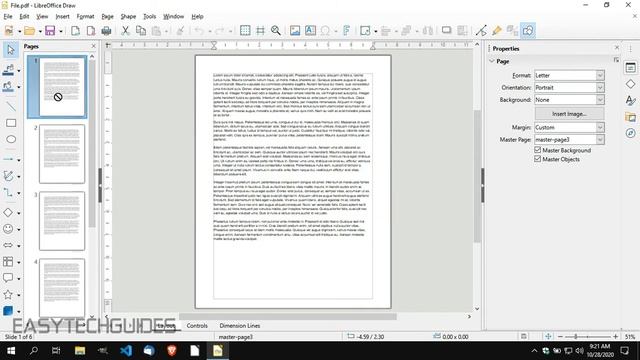Select the Curves and Polygons tool

click(8, 176)
